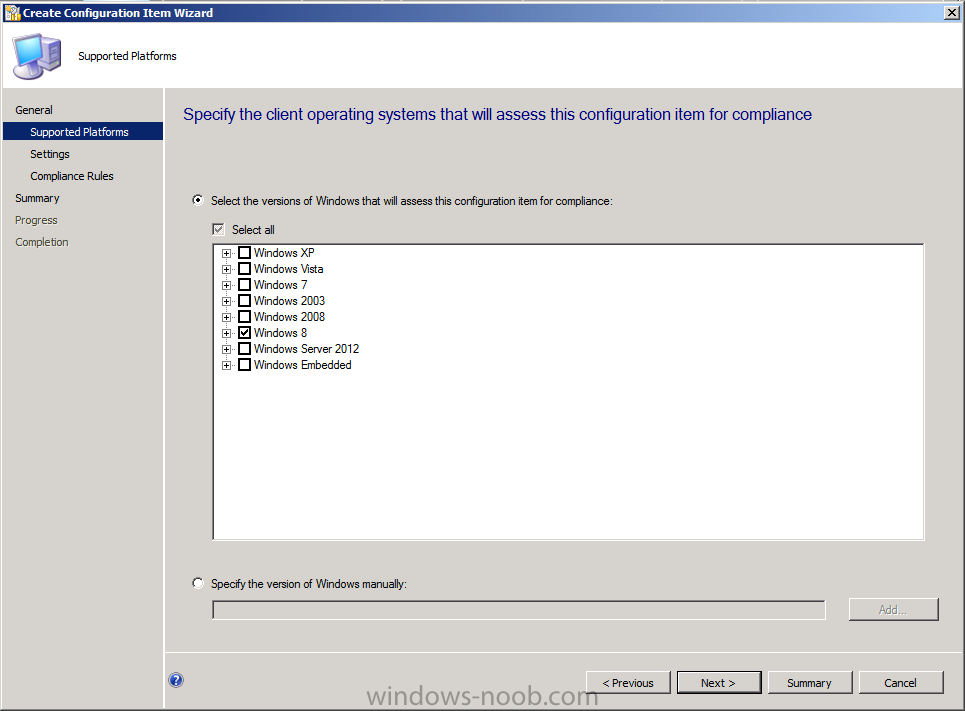Click the computer monitor header icon

(x=38, y=56)
